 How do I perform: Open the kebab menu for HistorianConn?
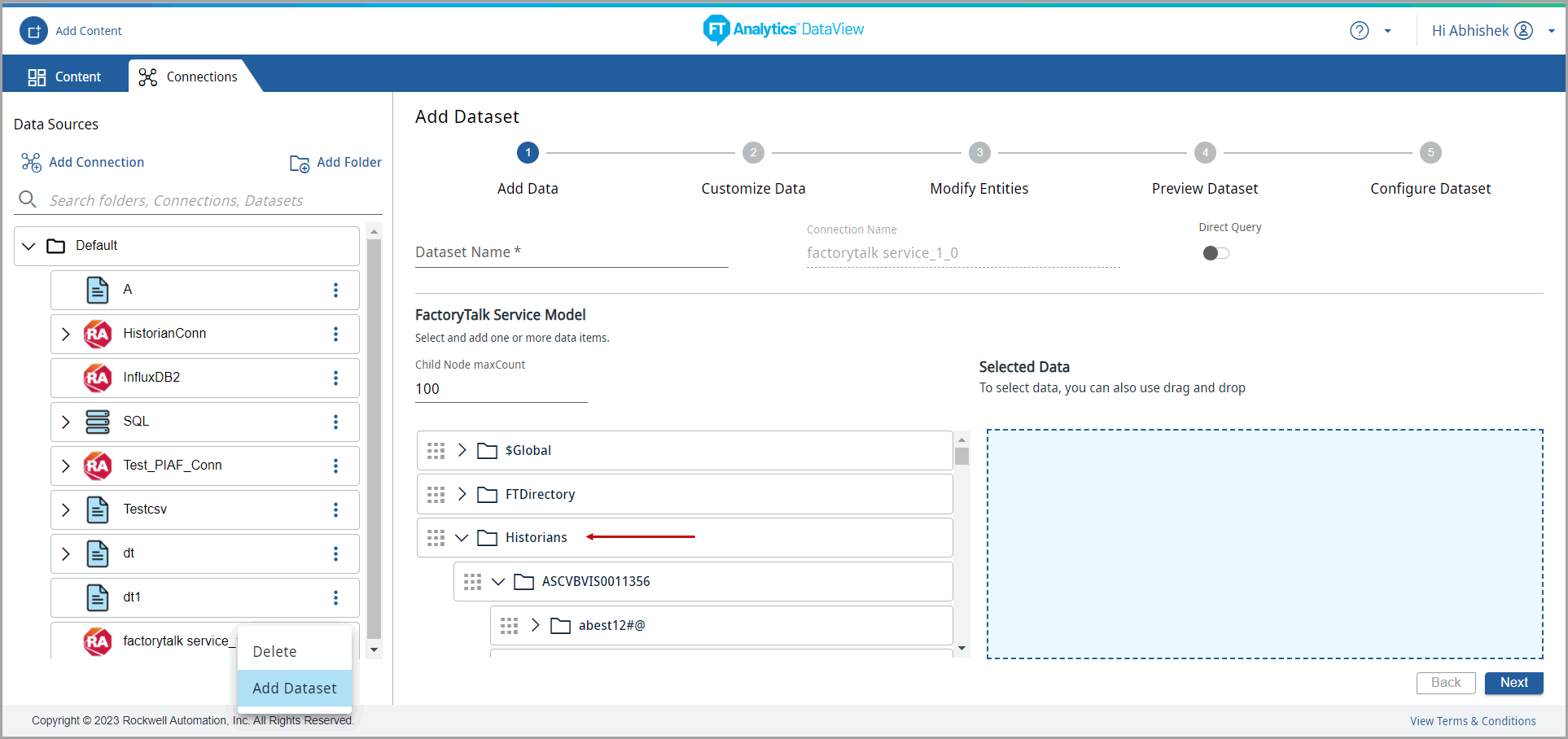click(335, 335)
